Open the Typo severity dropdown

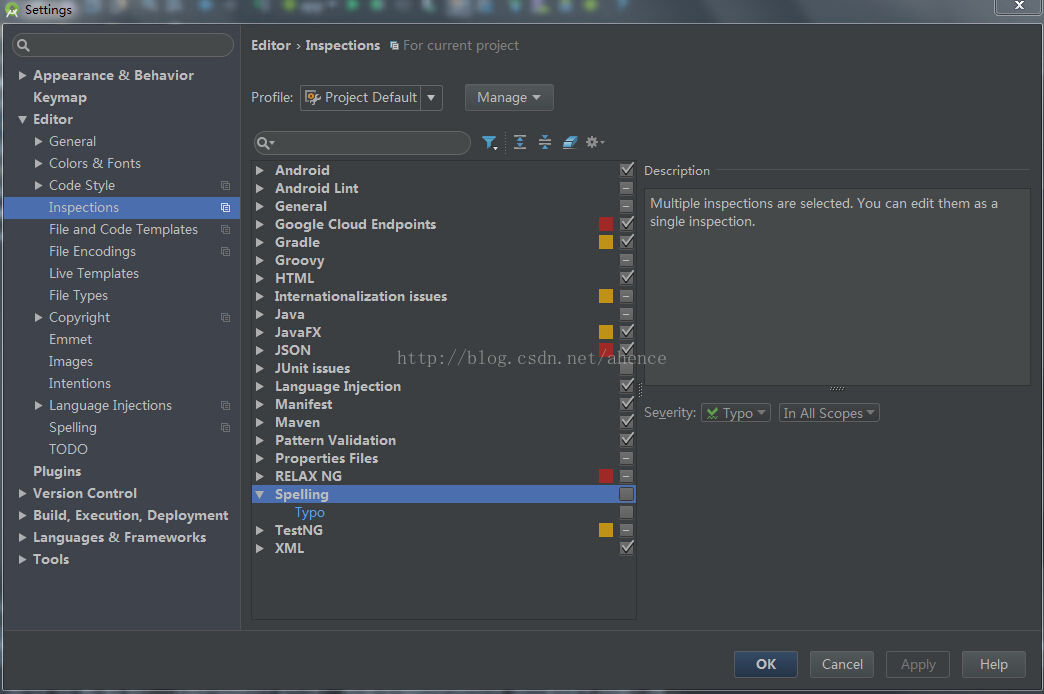[x=736, y=413]
